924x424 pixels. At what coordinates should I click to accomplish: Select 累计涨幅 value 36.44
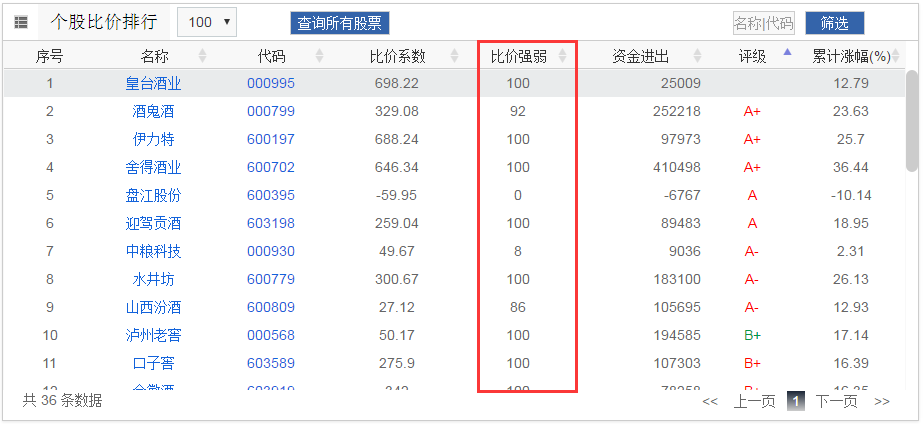click(x=851, y=167)
